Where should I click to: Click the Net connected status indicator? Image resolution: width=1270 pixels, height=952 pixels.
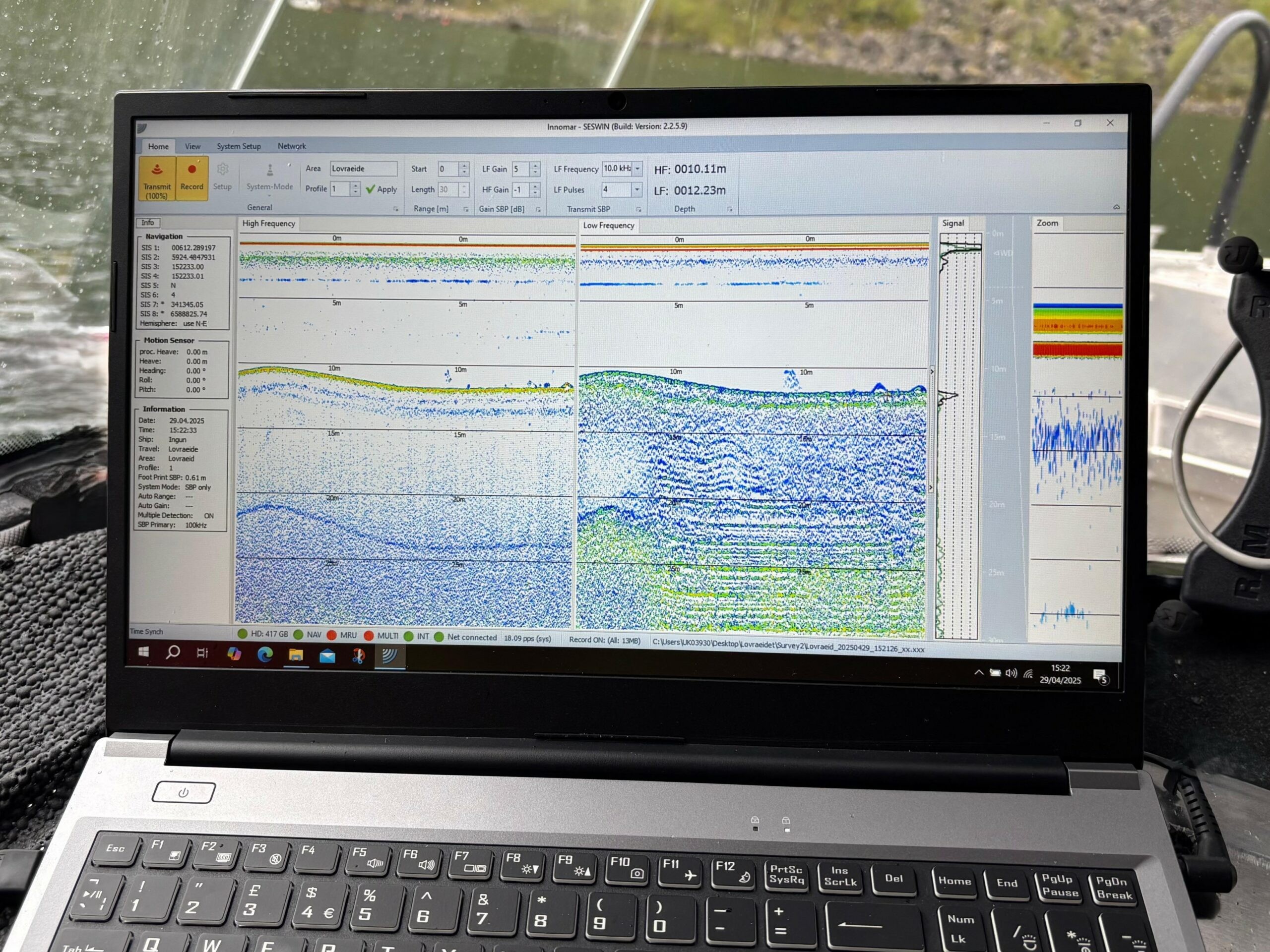coord(466,637)
